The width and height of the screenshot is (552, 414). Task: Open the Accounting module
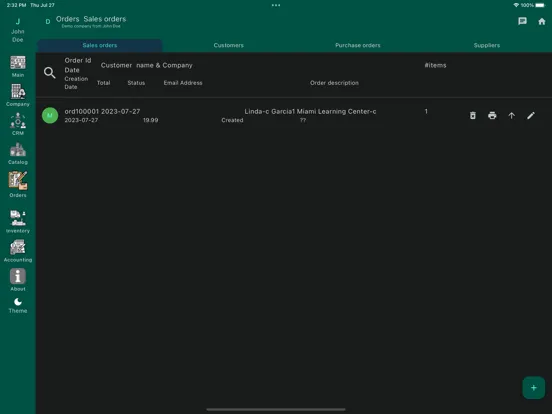[18, 251]
